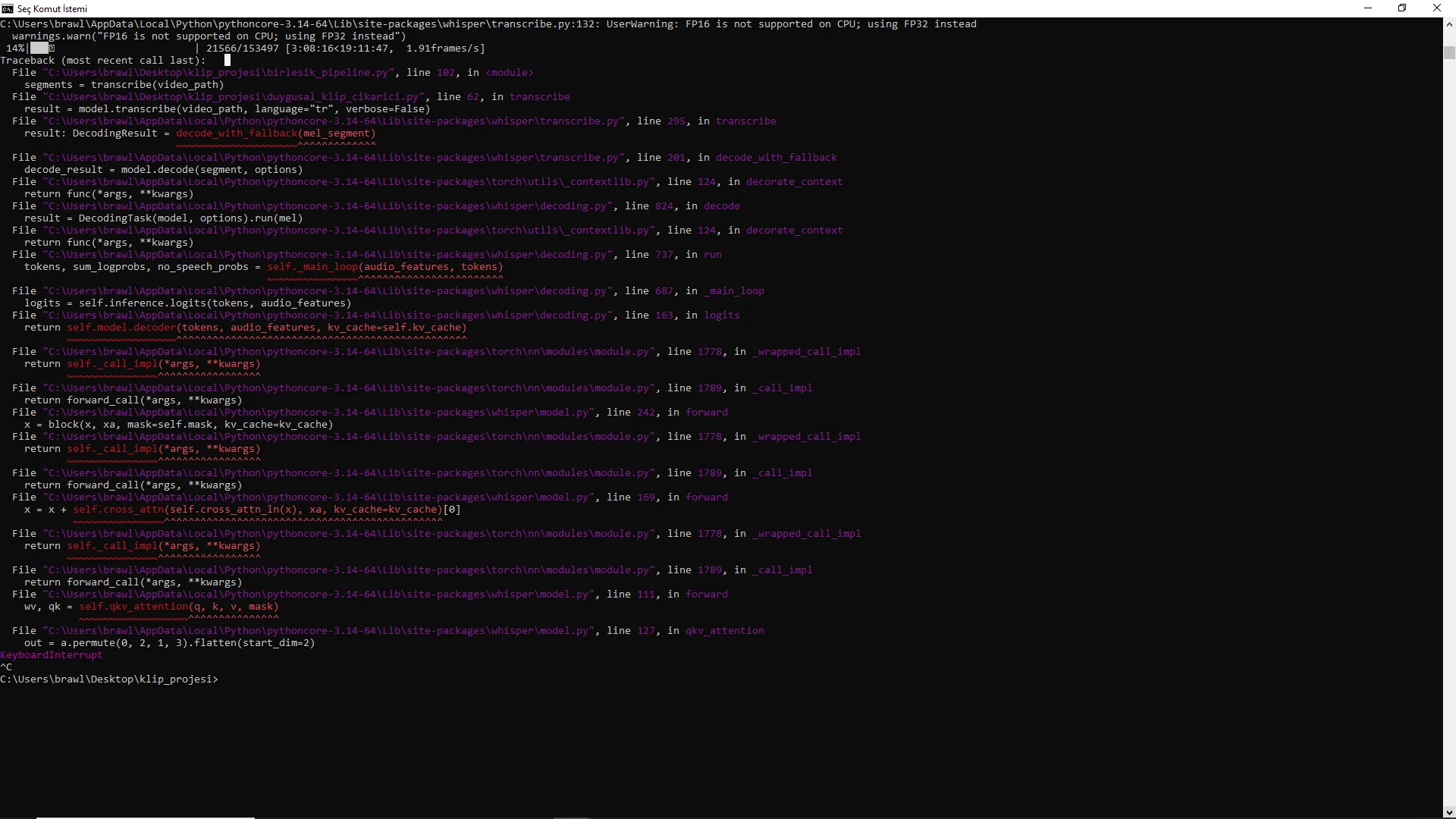Screen dimensions: 1456x819
Task: Click the red KeyboardInterrupt text
Action: coord(51,654)
